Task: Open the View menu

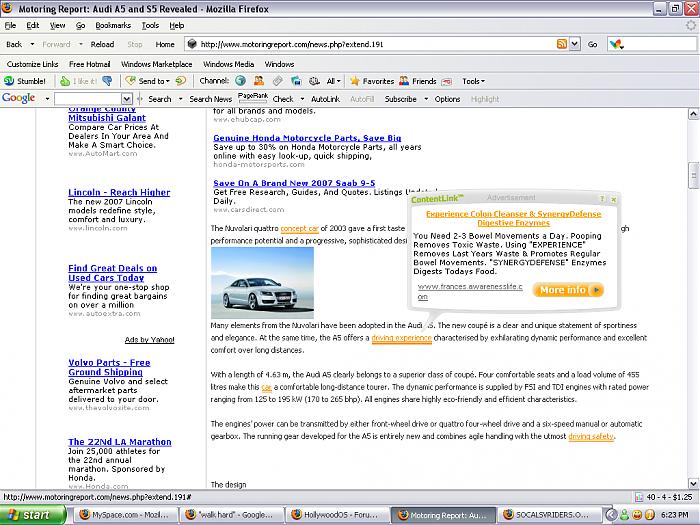Action: [x=57, y=25]
